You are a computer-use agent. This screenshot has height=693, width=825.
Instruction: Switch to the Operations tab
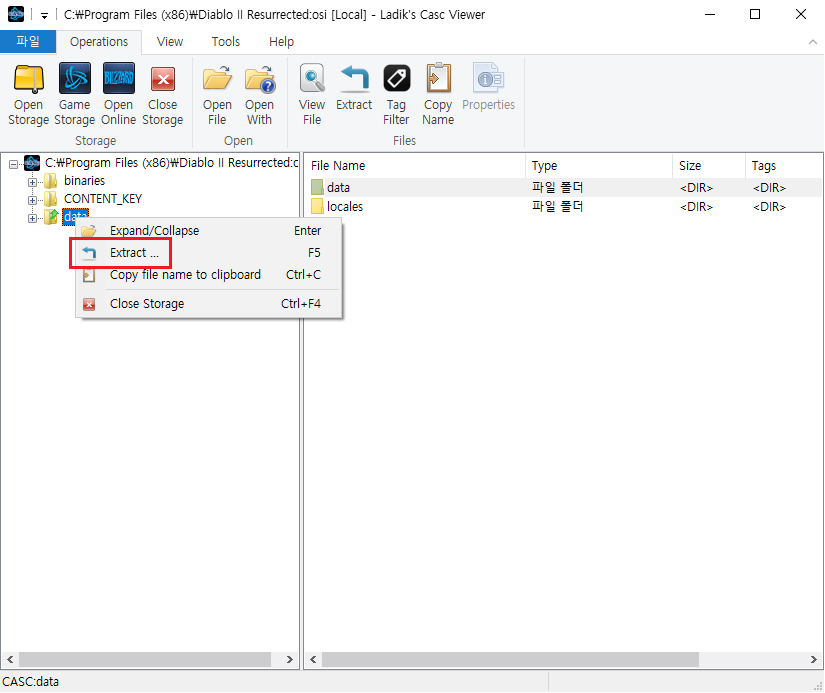tap(99, 42)
